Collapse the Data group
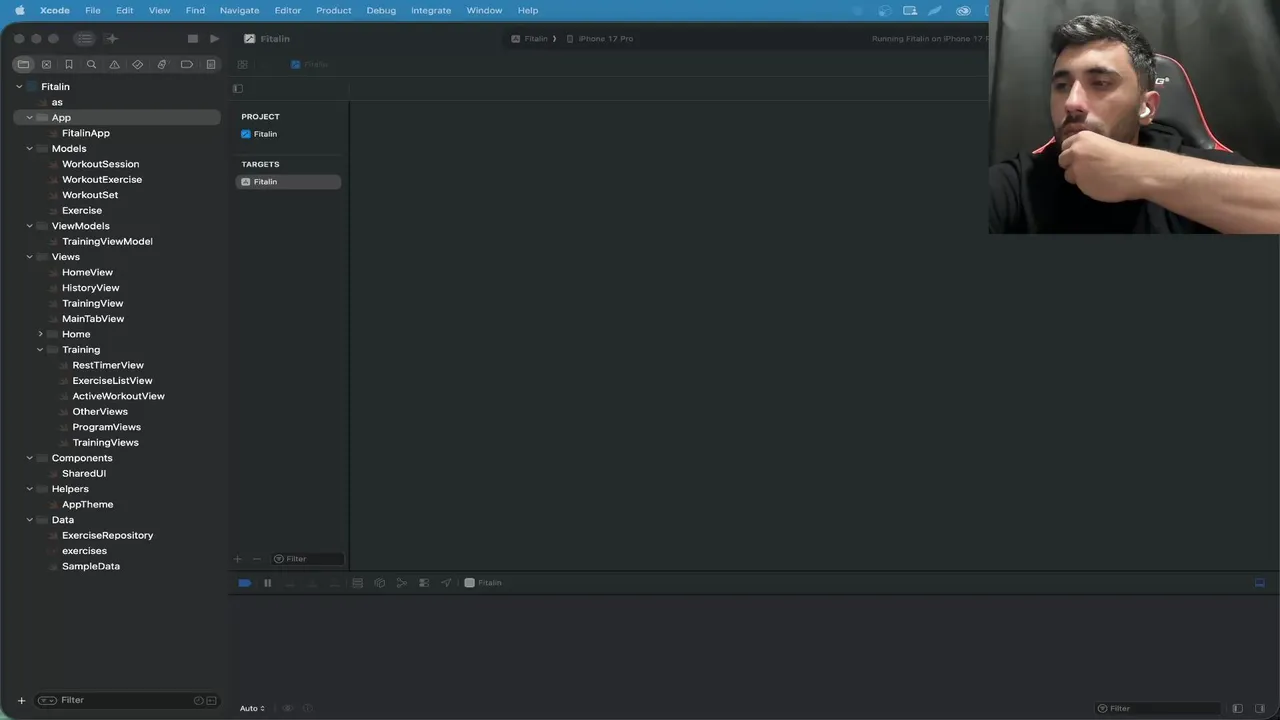Screen dimensions: 1280x720 29,520
